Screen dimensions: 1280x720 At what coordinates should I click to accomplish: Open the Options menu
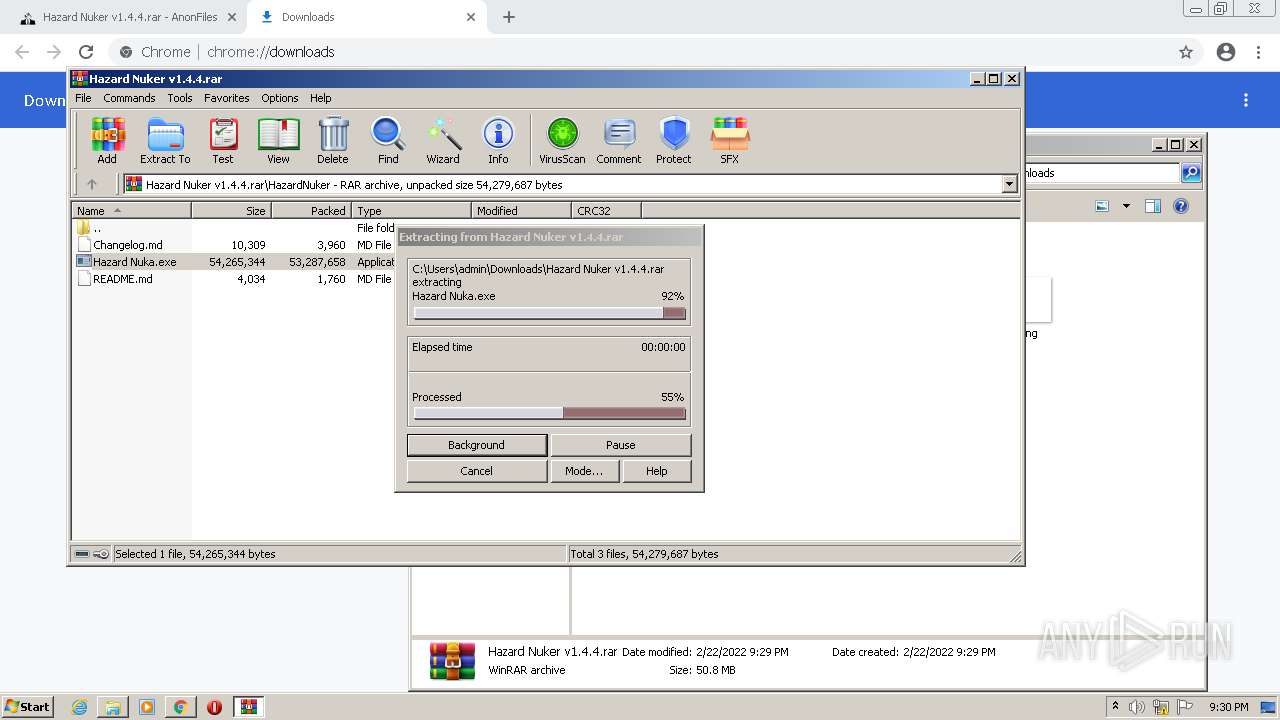(x=280, y=98)
